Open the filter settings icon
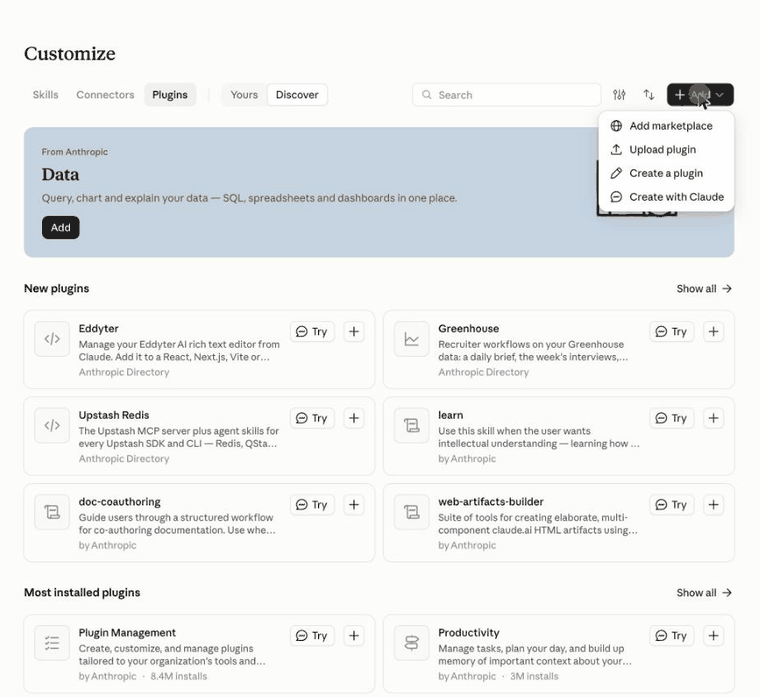Image resolution: width=760 pixels, height=697 pixels. [619, 95]
